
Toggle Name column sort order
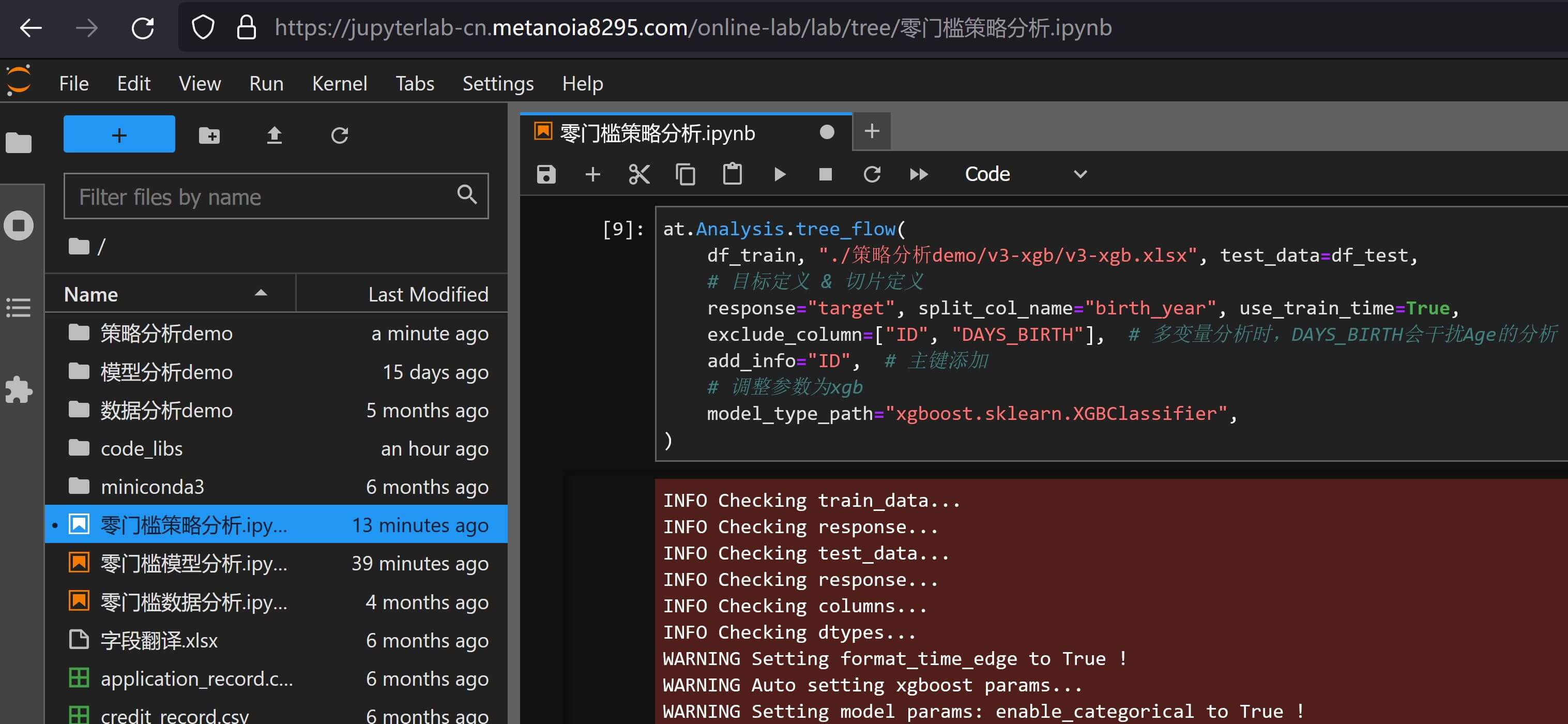[x=261, y=294]
